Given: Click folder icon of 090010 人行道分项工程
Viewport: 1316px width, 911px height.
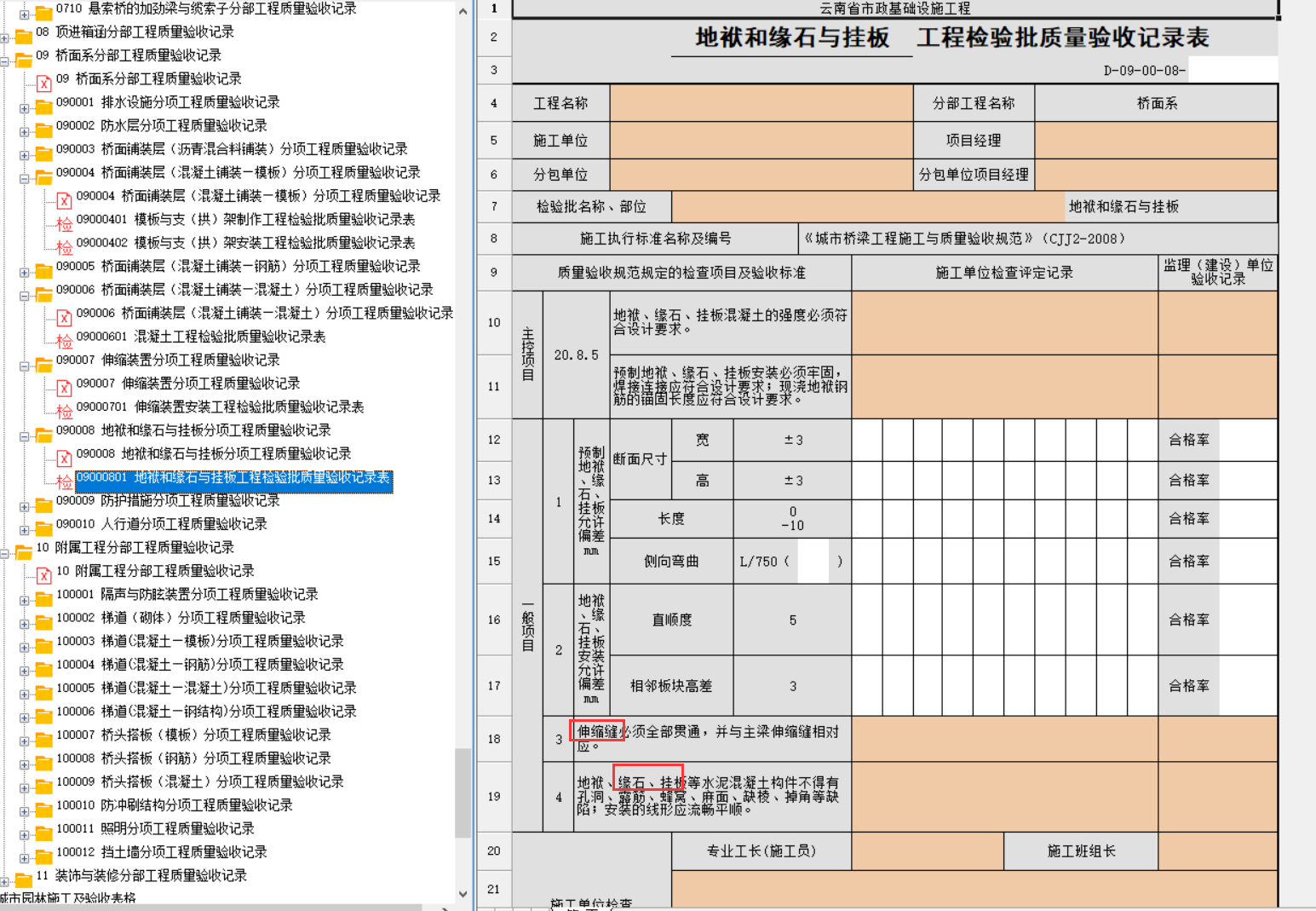Looking at the screenshot, I should point(43,528).
